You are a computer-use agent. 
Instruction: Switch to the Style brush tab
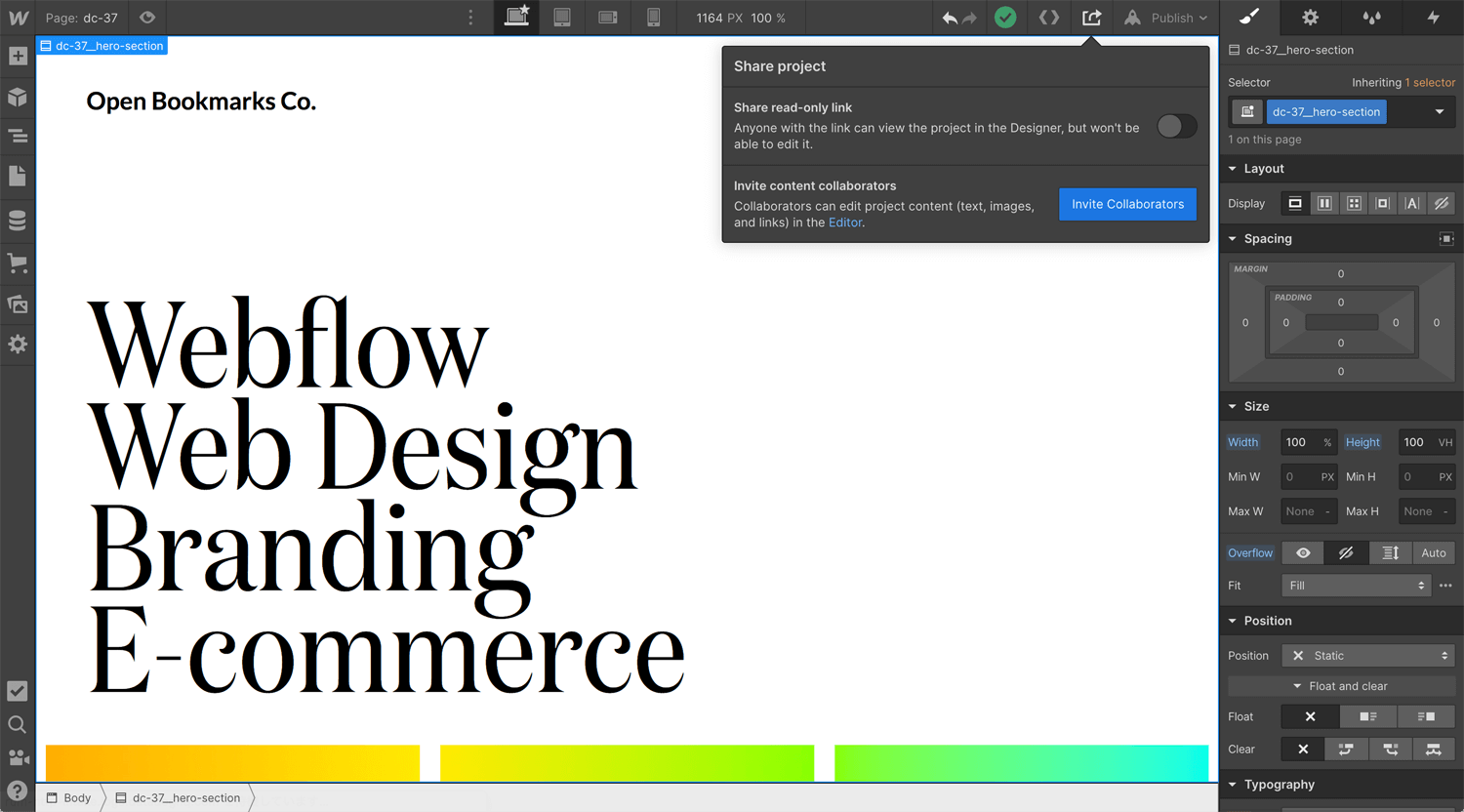[1249, 17]
